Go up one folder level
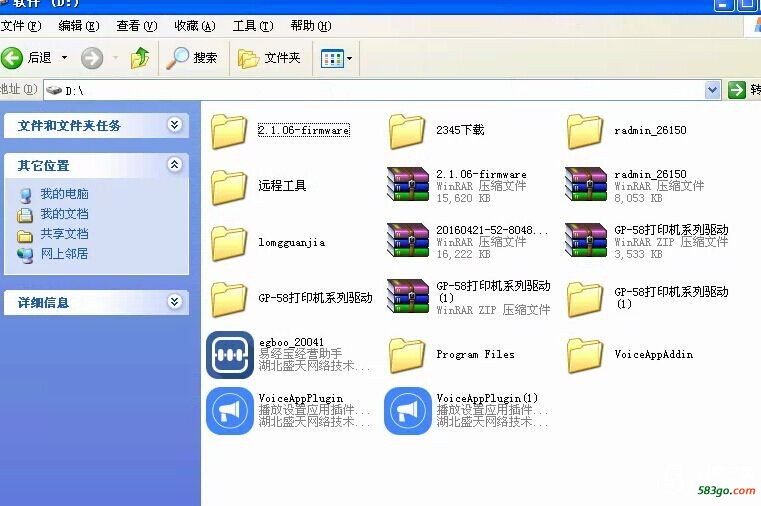Screen dimensions: 761x506 coord(140,58)
